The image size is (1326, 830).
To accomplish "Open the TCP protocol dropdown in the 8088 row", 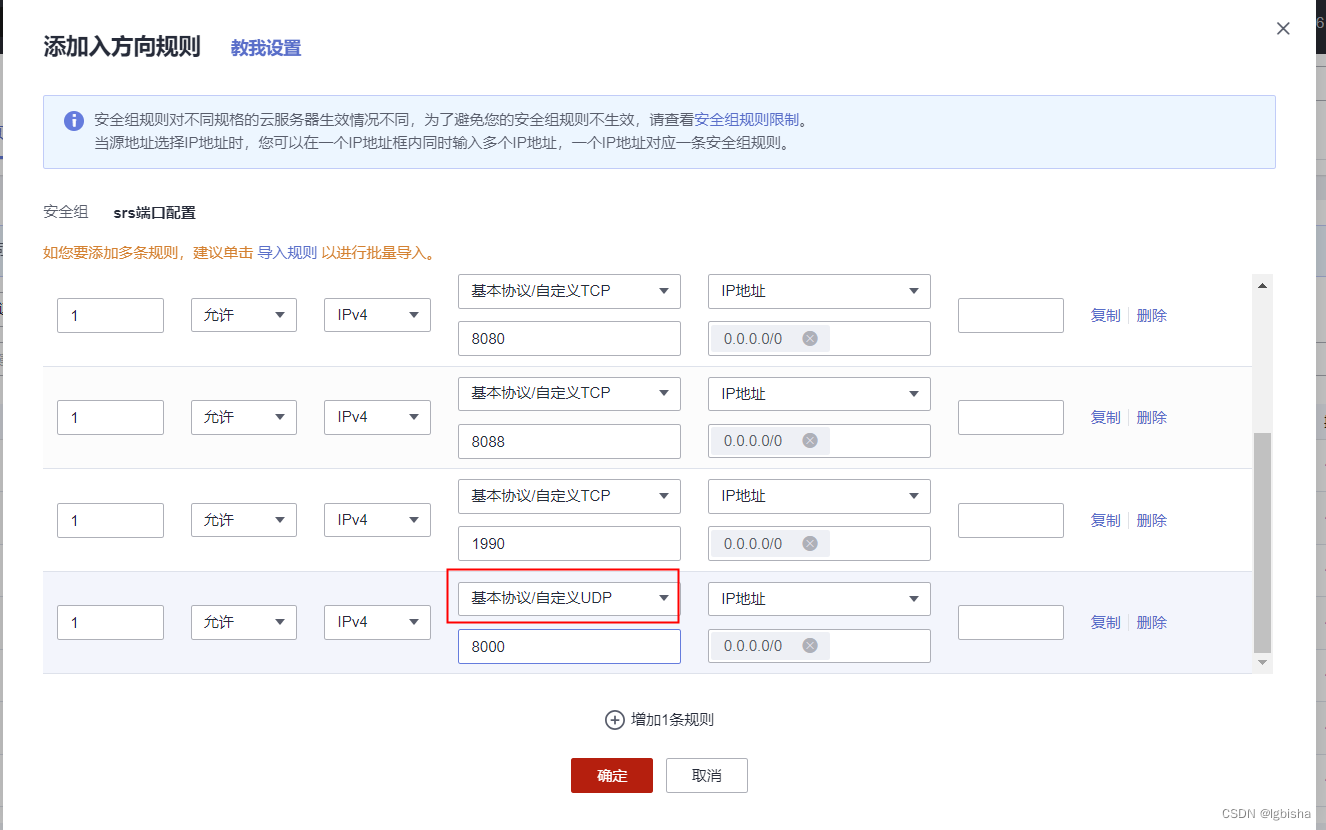I will [x=569, y=393].
